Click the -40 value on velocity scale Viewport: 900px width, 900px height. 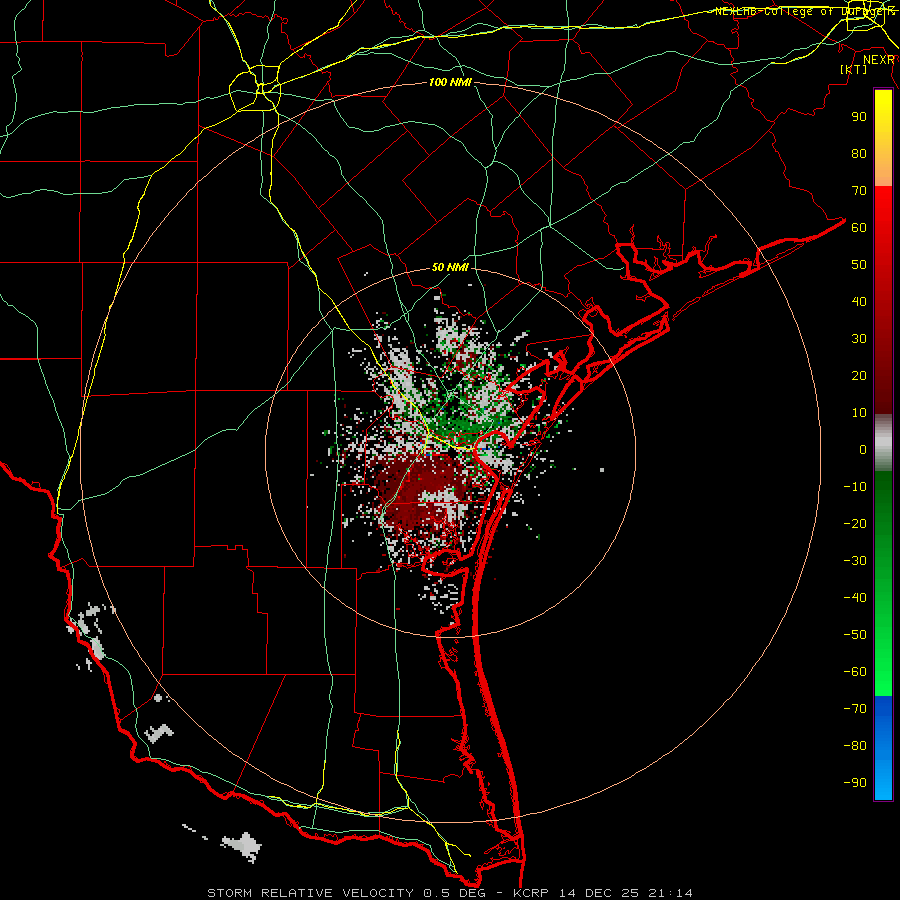tap(855, 598)
